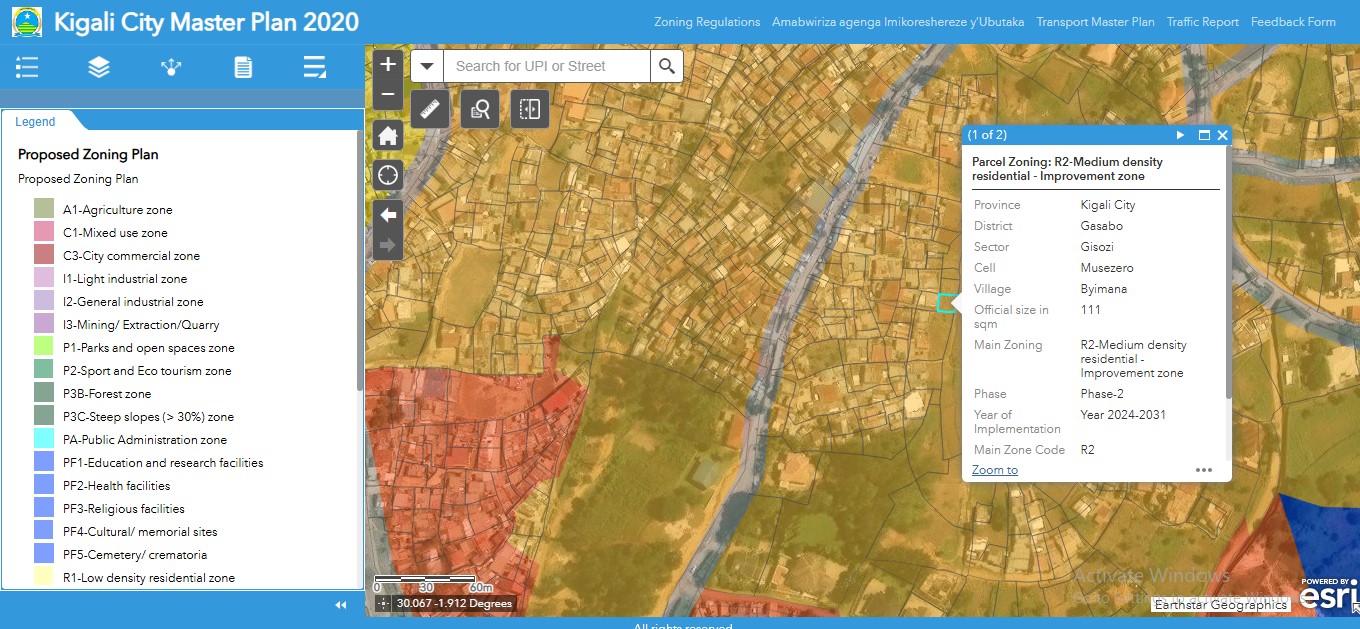The height and width of the screenshot is (629, 1360).
Task: Open the document page widget icon
Action: click(x=243, y=67)
